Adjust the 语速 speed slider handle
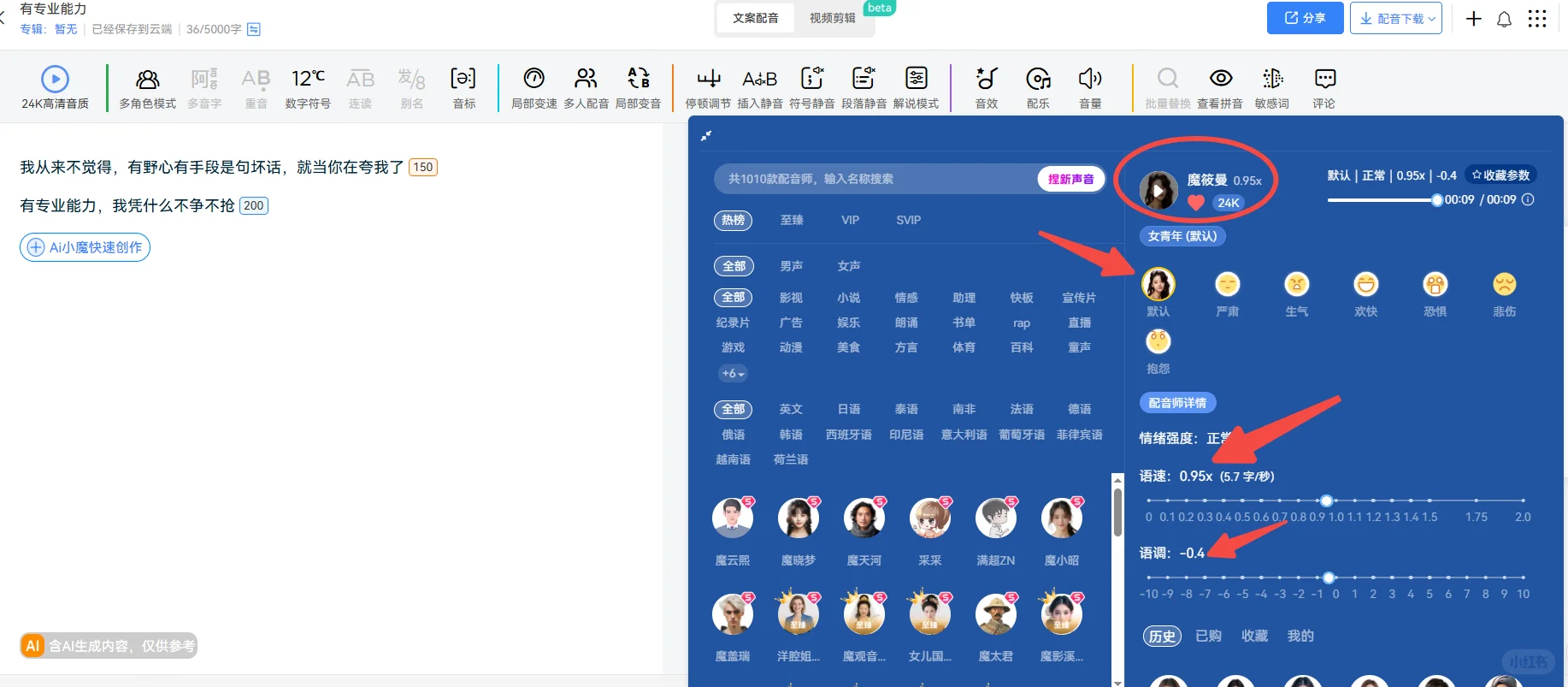Image resolution: width=1568 pixels, height=687 pixels. click(1326, 500)
